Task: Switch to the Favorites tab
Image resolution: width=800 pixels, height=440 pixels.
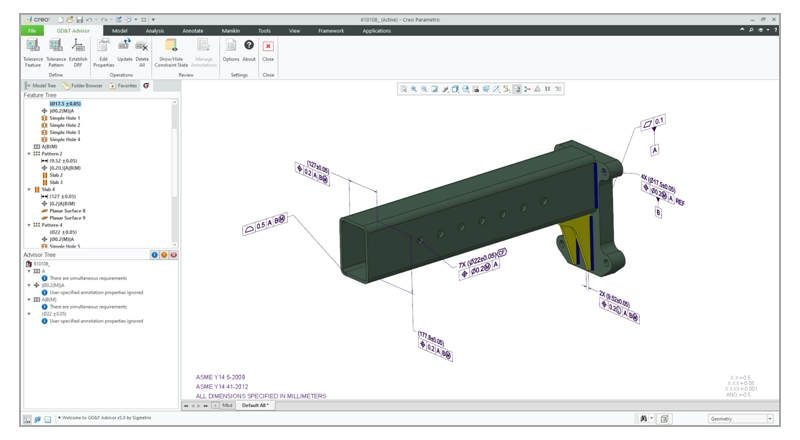Action: coord(123,85)
